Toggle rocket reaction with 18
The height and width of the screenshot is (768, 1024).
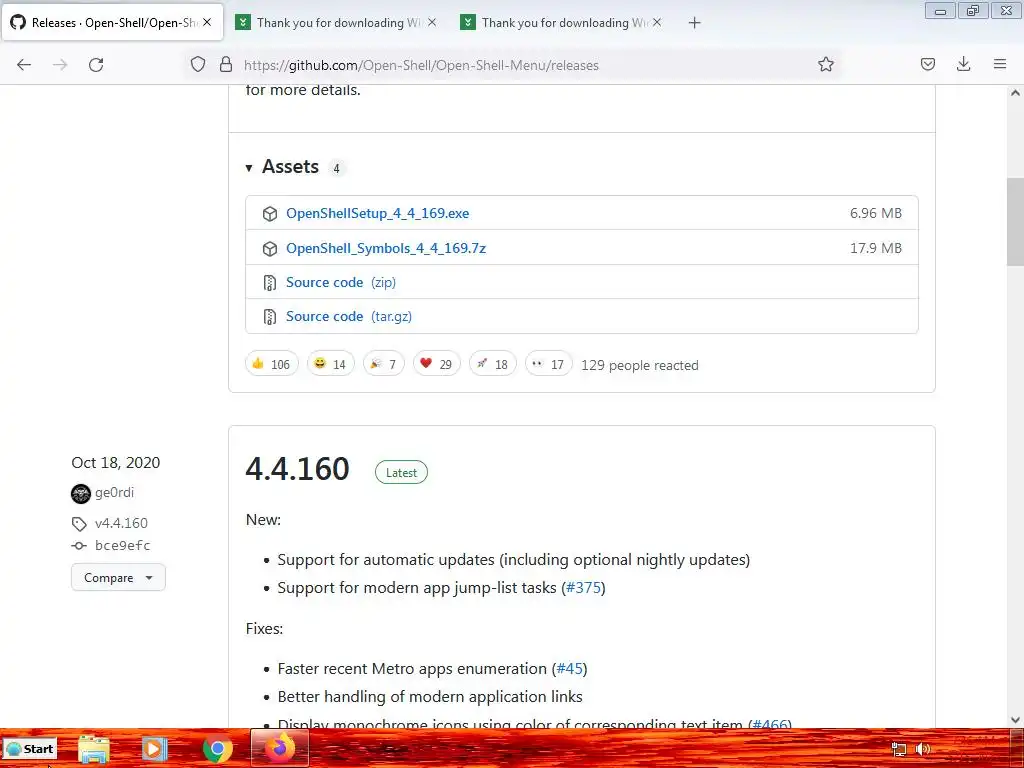tap(492, 364)
